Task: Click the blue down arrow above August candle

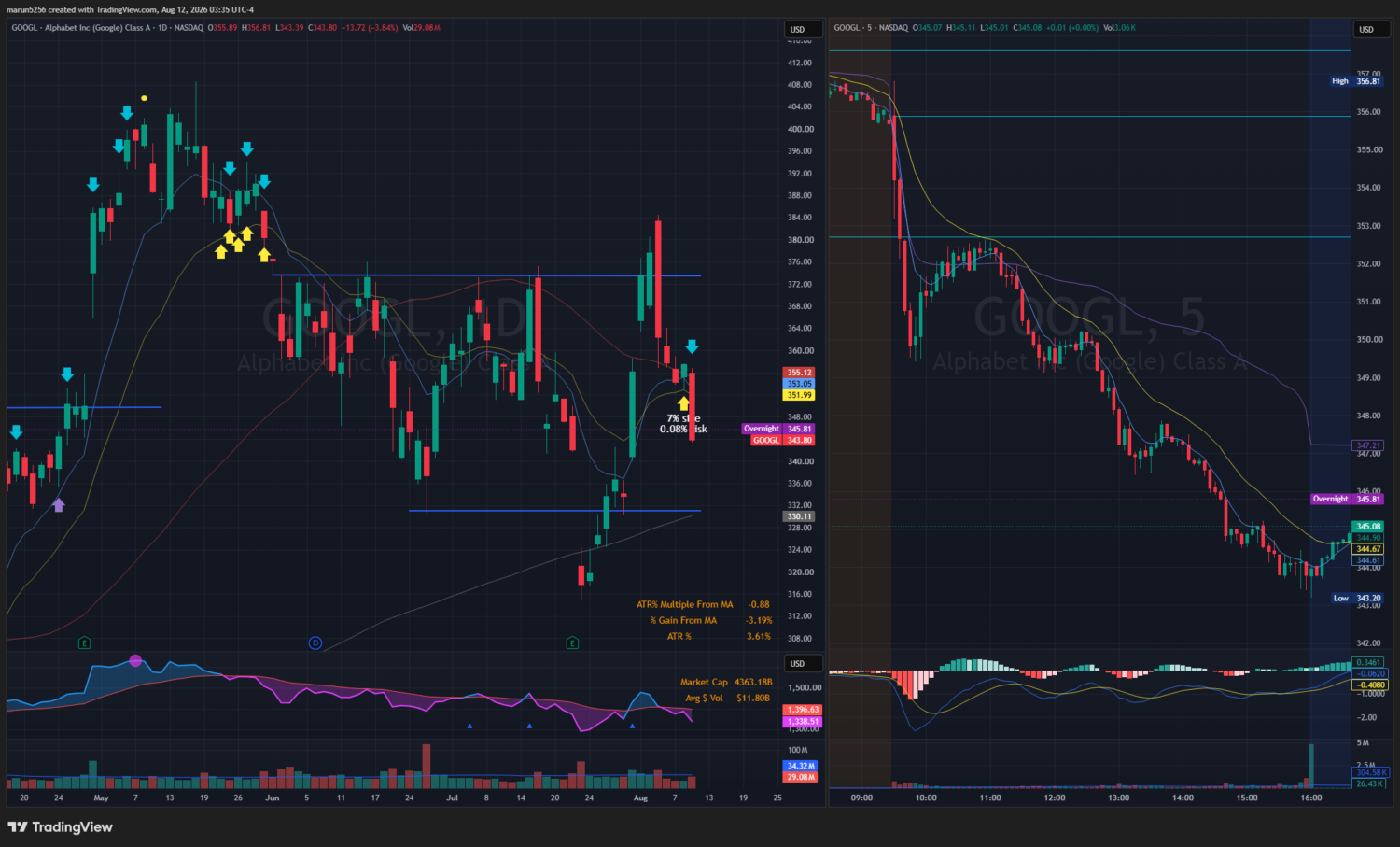Action: 692,346
